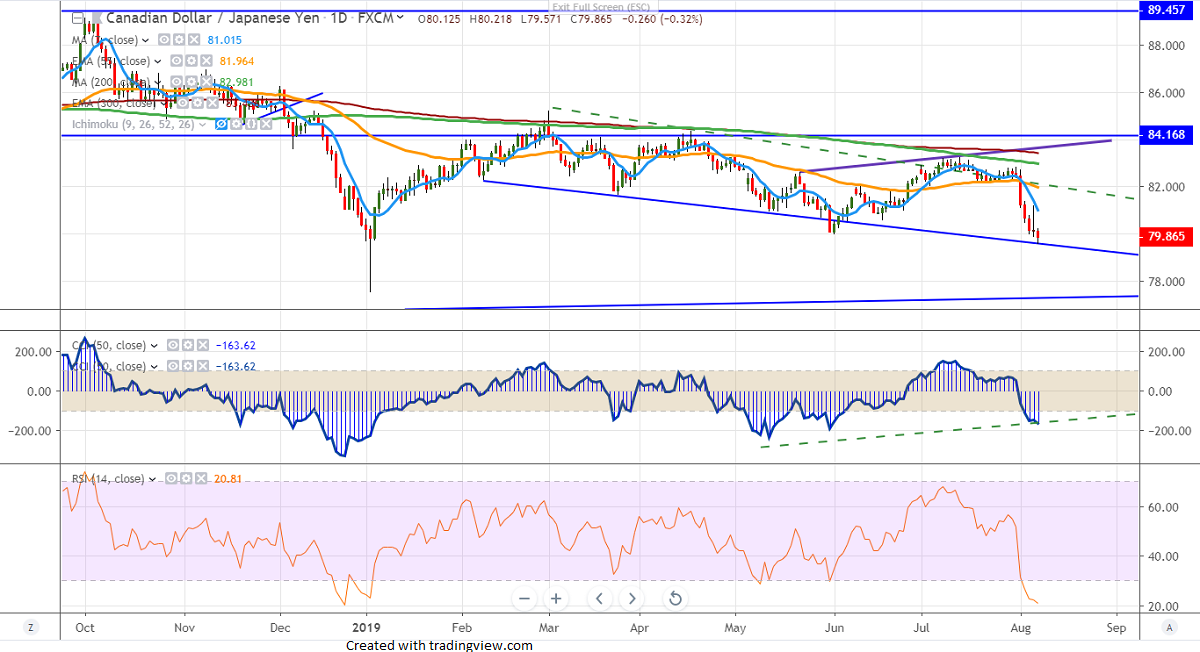Remove the EMA 300 indicator with its X

212,102
